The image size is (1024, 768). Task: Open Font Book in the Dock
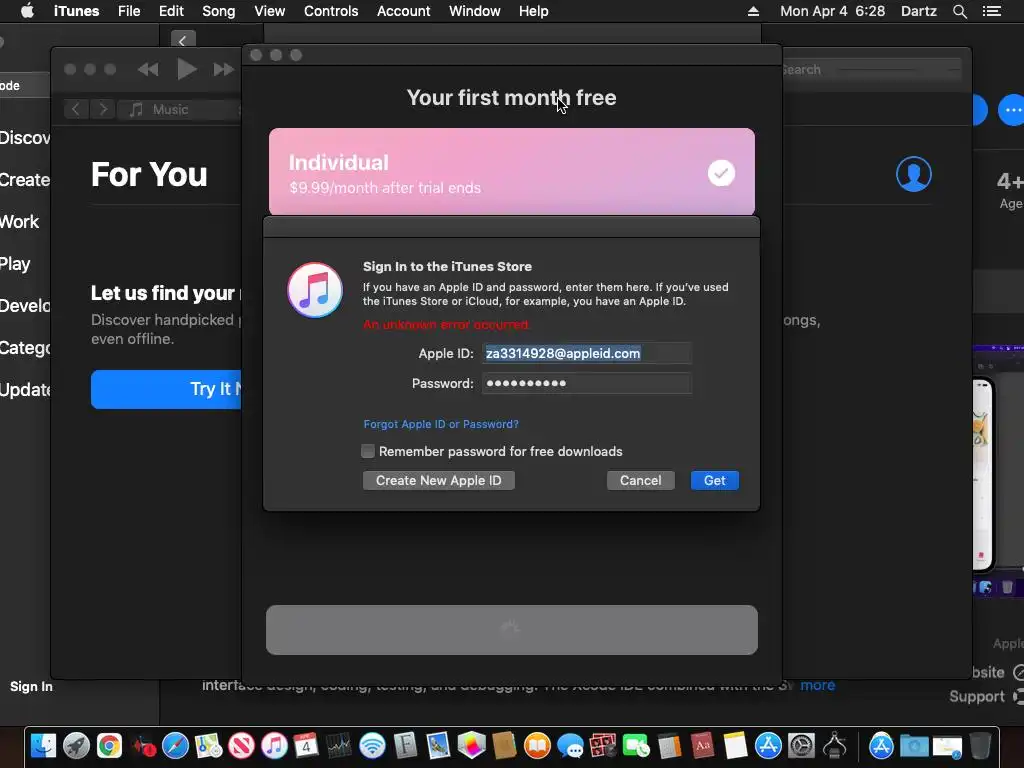pyautogui.click(x=406, y=746)
